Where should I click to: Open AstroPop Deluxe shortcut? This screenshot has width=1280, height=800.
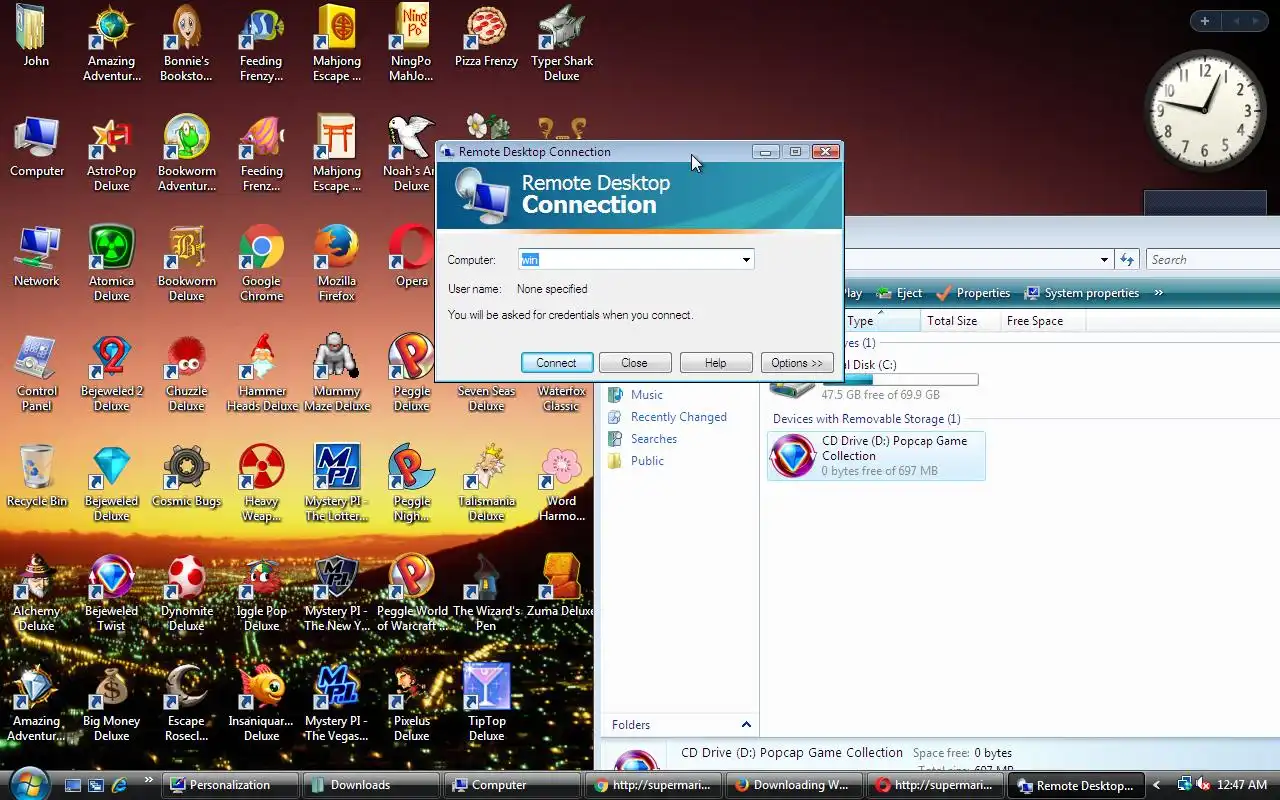pyautogui.click(x=111, y=154)
